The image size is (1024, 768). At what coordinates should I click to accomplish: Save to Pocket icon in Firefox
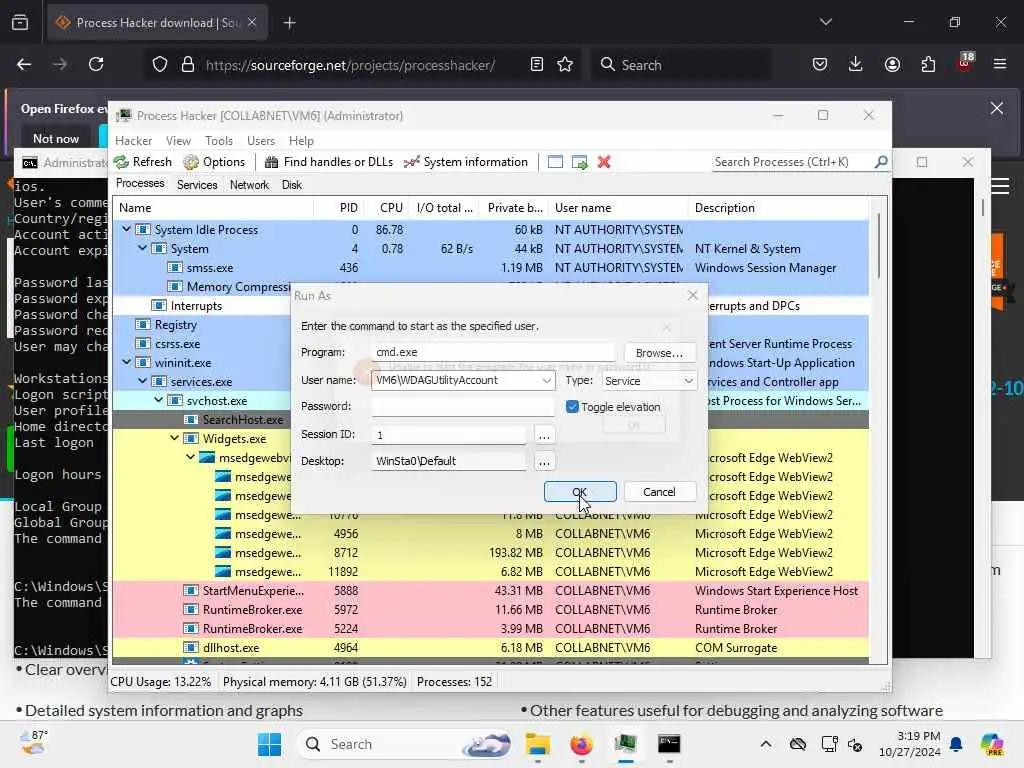820,65
